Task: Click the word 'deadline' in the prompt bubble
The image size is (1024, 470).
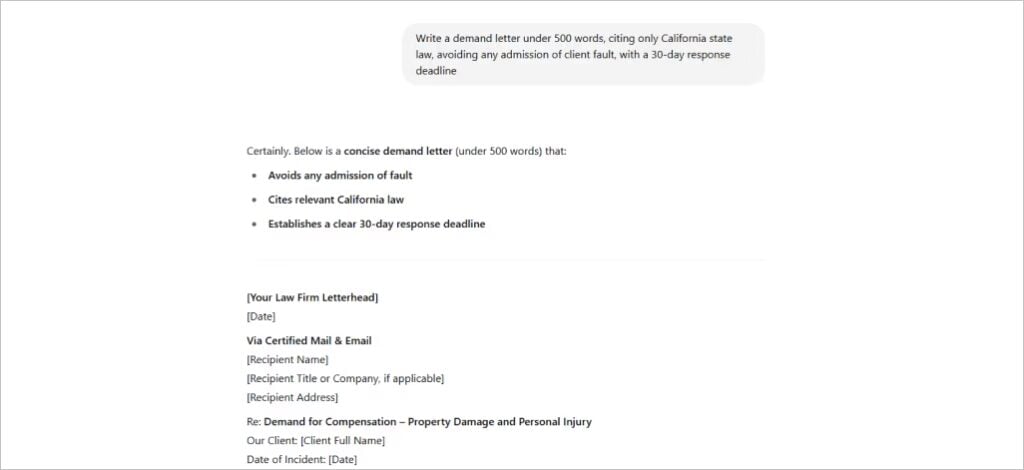Action: (x=436, y=72)
